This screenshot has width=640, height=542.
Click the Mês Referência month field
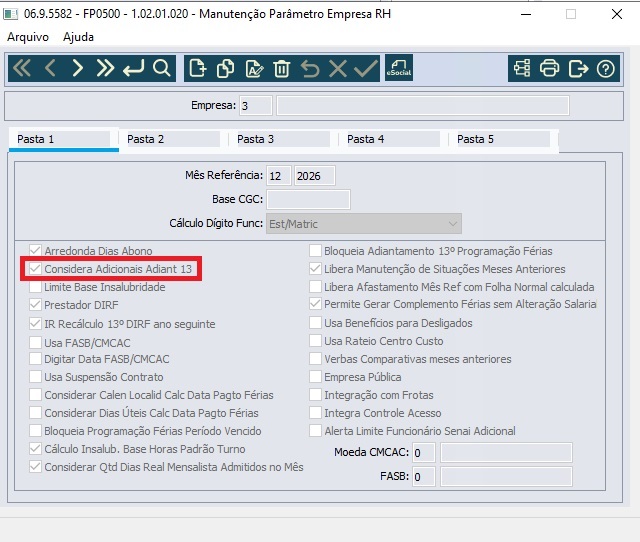click(x=279, y=176)
